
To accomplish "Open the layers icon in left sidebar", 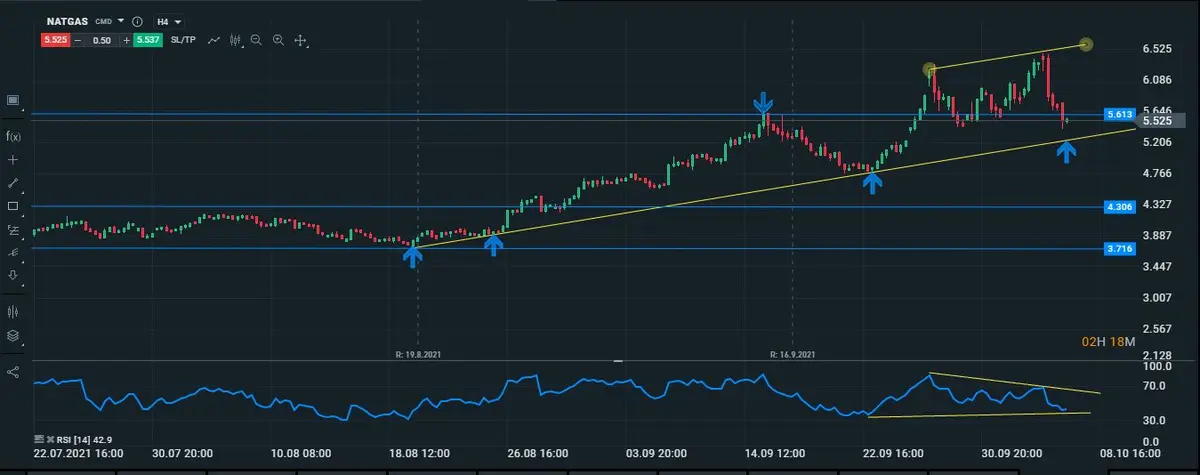I will 14,336.
